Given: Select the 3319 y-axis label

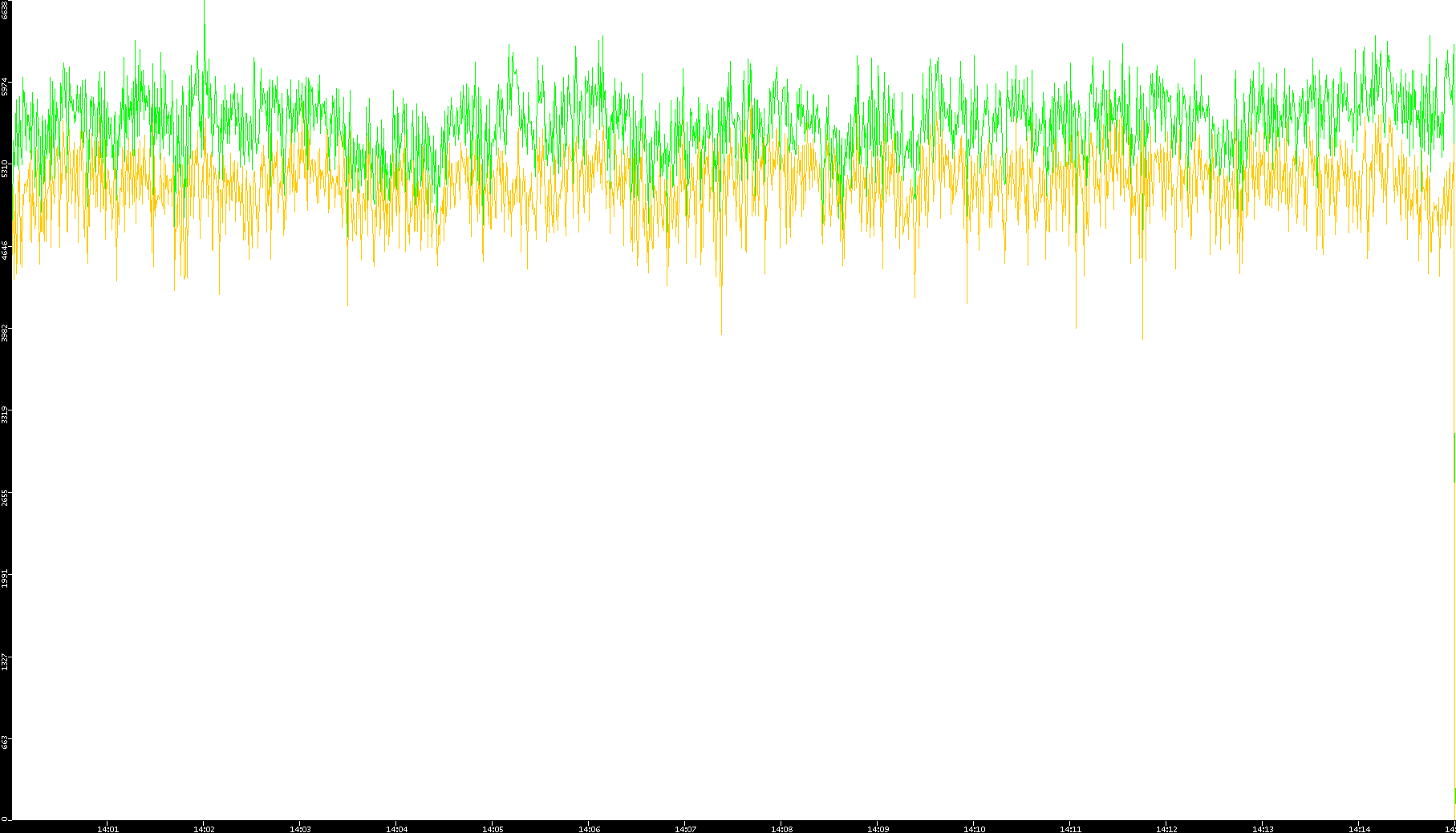Looking at the screenshot, I should [x=5, y=415].
